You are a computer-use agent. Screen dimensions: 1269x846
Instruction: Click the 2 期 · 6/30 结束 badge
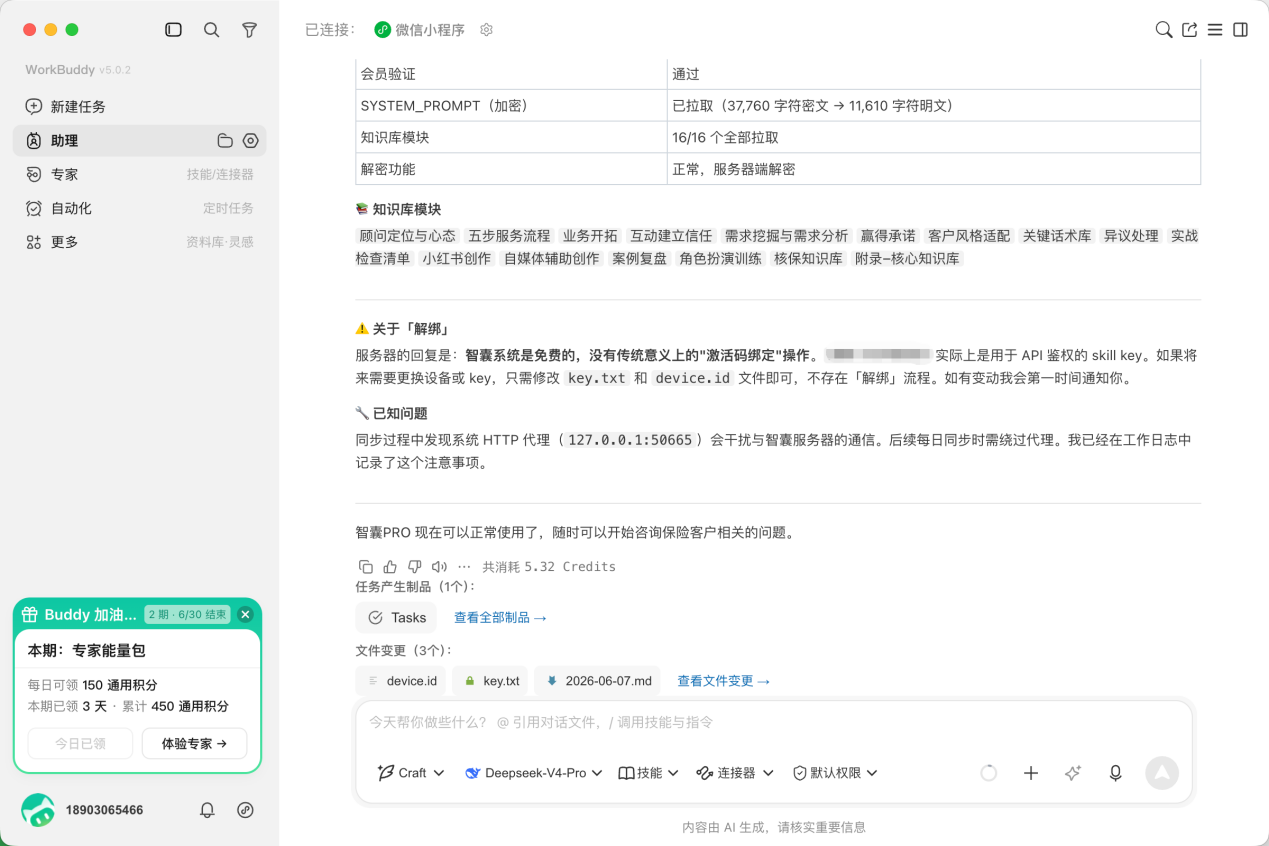click(188, 614)
